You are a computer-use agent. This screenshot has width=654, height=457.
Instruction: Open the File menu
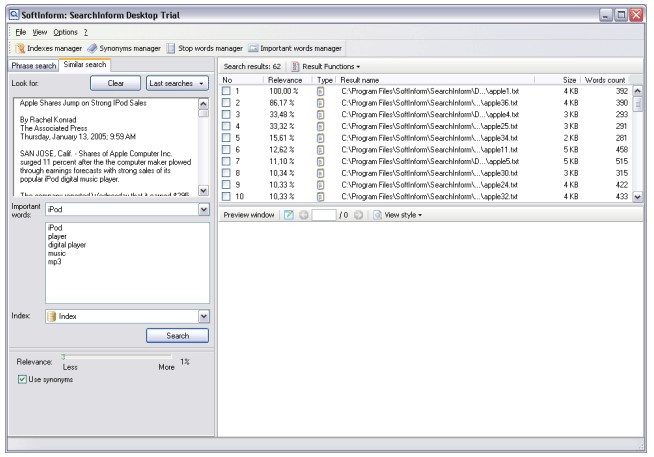click(20, 32)
